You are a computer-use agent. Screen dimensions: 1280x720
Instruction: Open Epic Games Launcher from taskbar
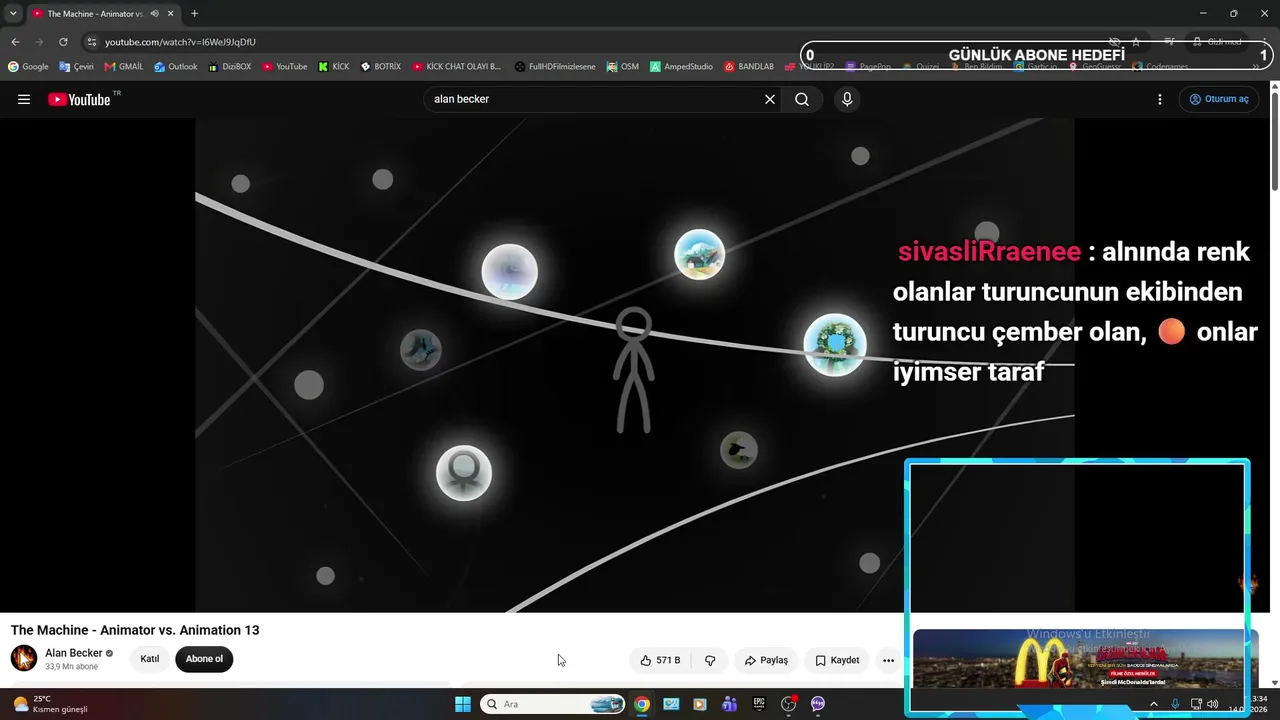tap(759, 704)
